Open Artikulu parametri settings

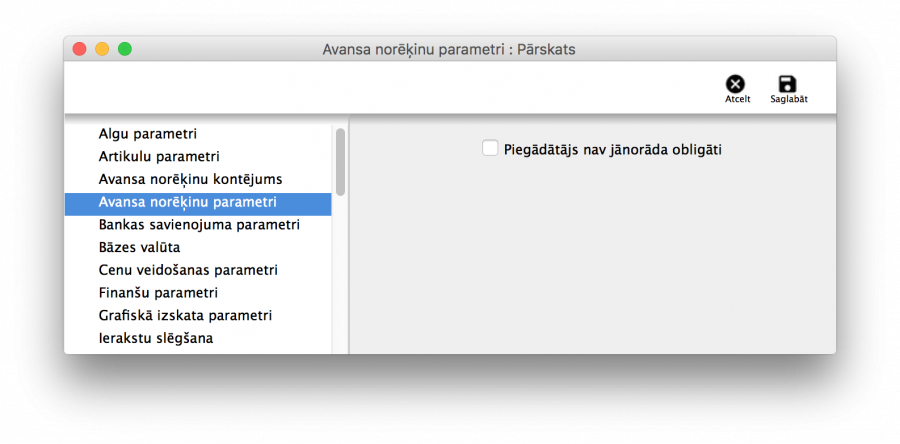159,156
